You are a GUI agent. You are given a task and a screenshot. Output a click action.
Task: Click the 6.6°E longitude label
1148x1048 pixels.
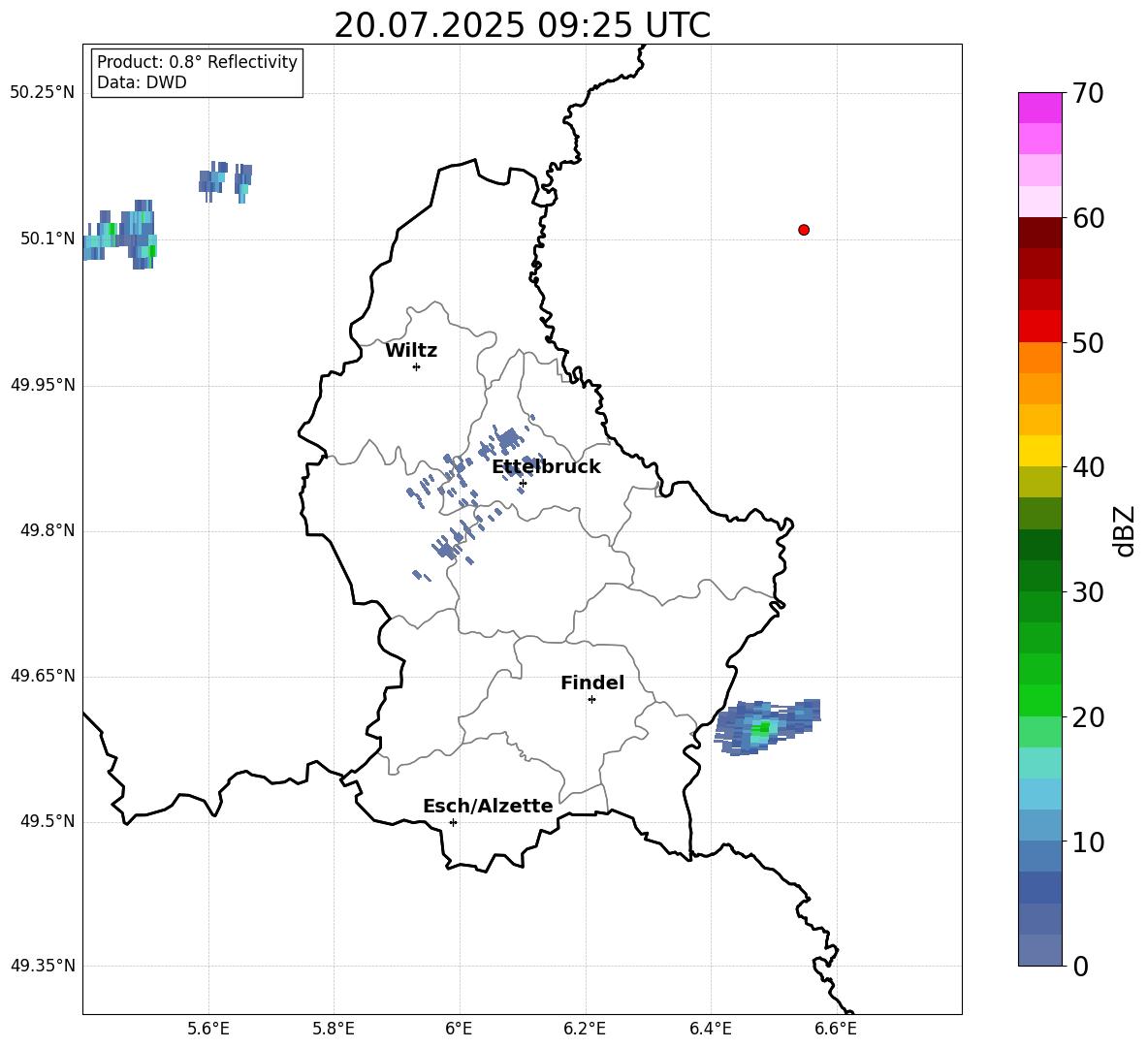click(x=836, y=1029)
